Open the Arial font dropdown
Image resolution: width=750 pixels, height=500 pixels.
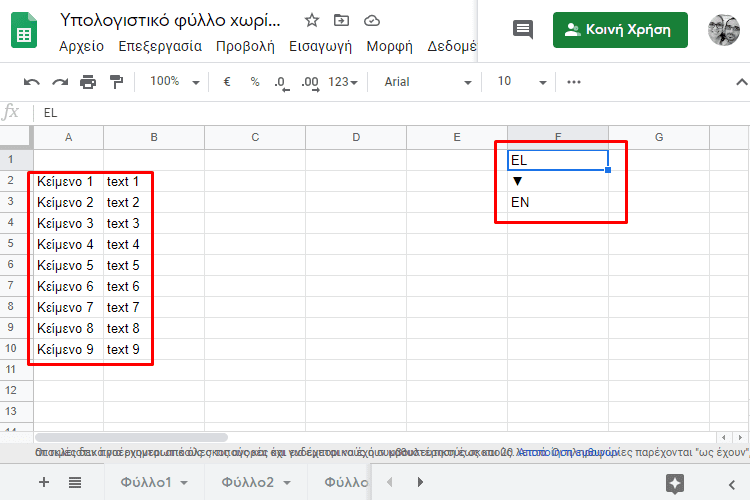(x=427, y=82)
